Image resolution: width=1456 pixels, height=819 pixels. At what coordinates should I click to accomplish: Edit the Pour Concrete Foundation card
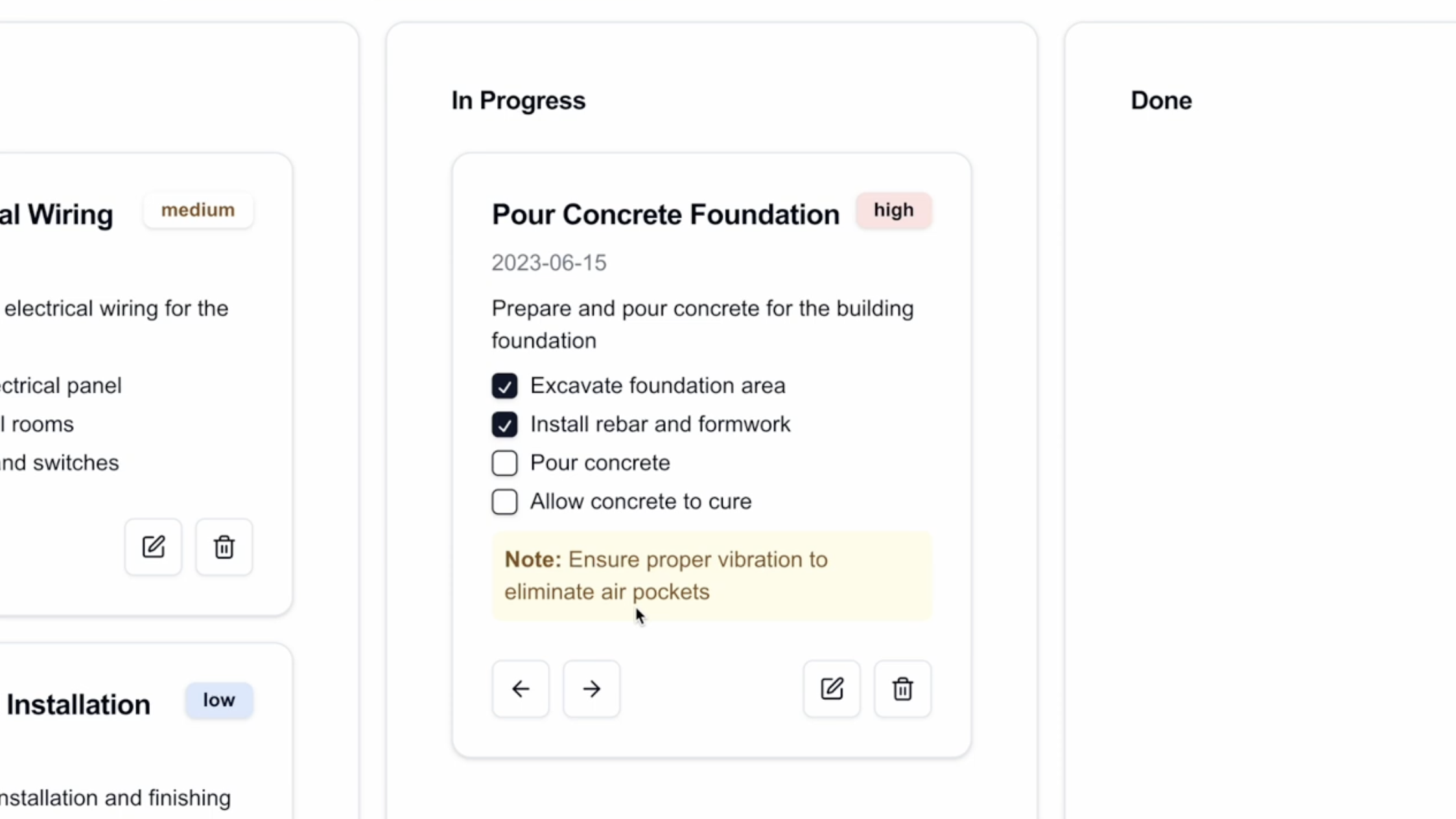(x=830, y=688)
